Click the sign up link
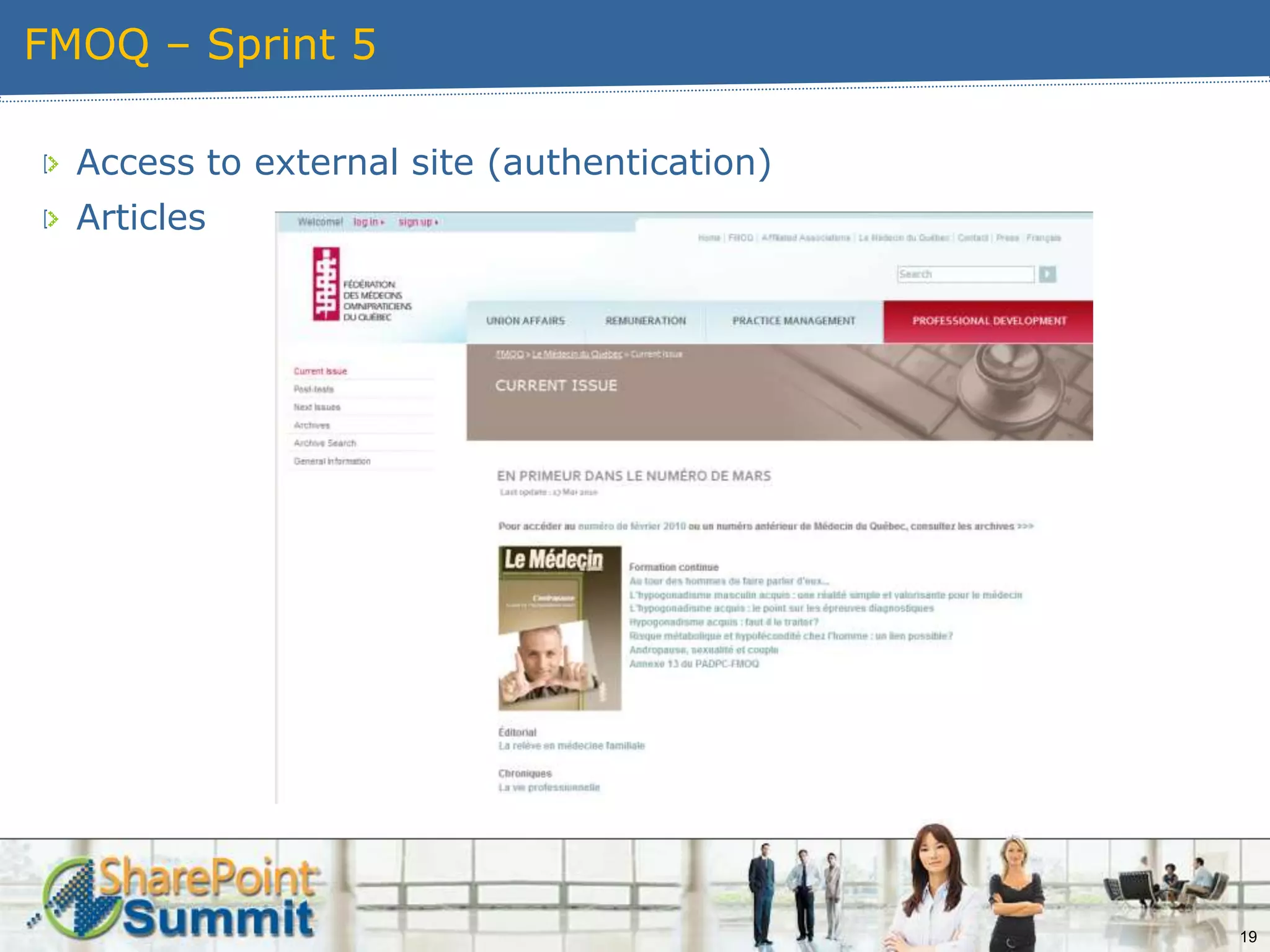1270x952 pixels. tap(418, 222)
